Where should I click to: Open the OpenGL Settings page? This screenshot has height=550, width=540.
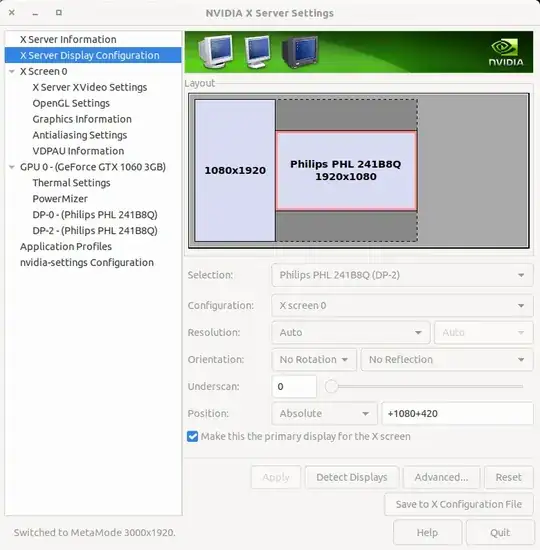71,103
